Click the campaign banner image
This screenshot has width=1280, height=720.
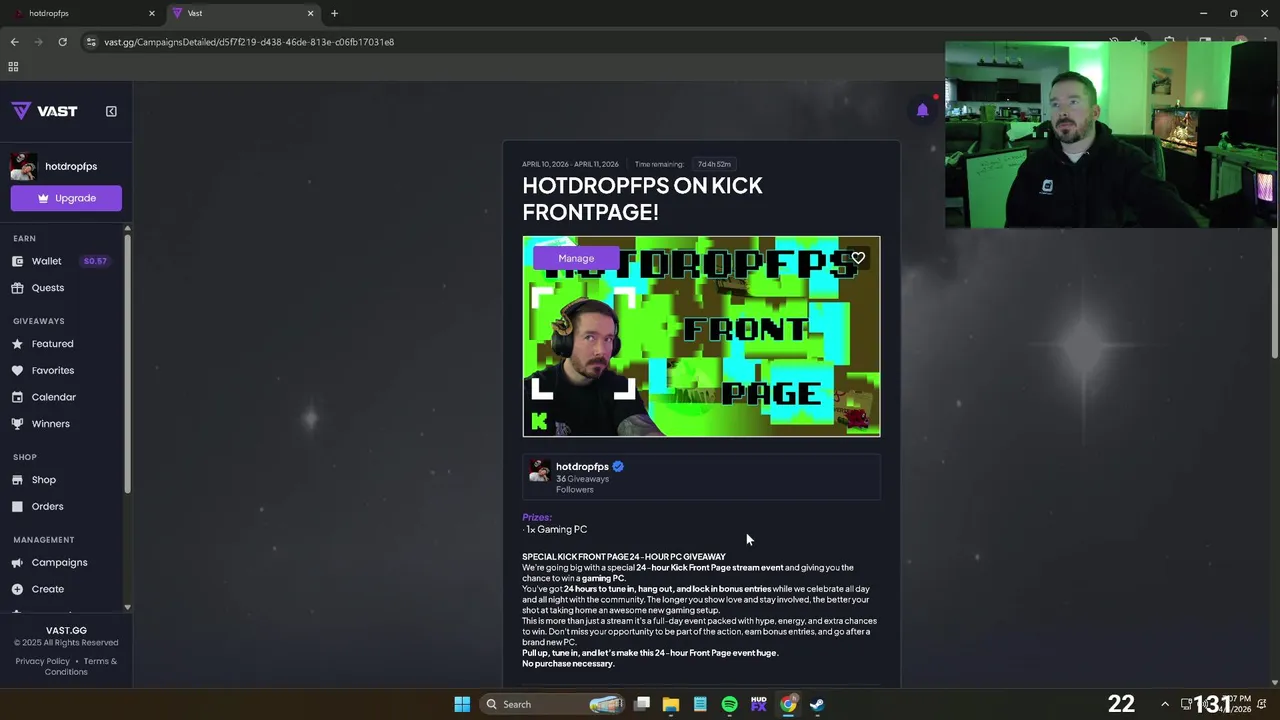tap(701, 337)
